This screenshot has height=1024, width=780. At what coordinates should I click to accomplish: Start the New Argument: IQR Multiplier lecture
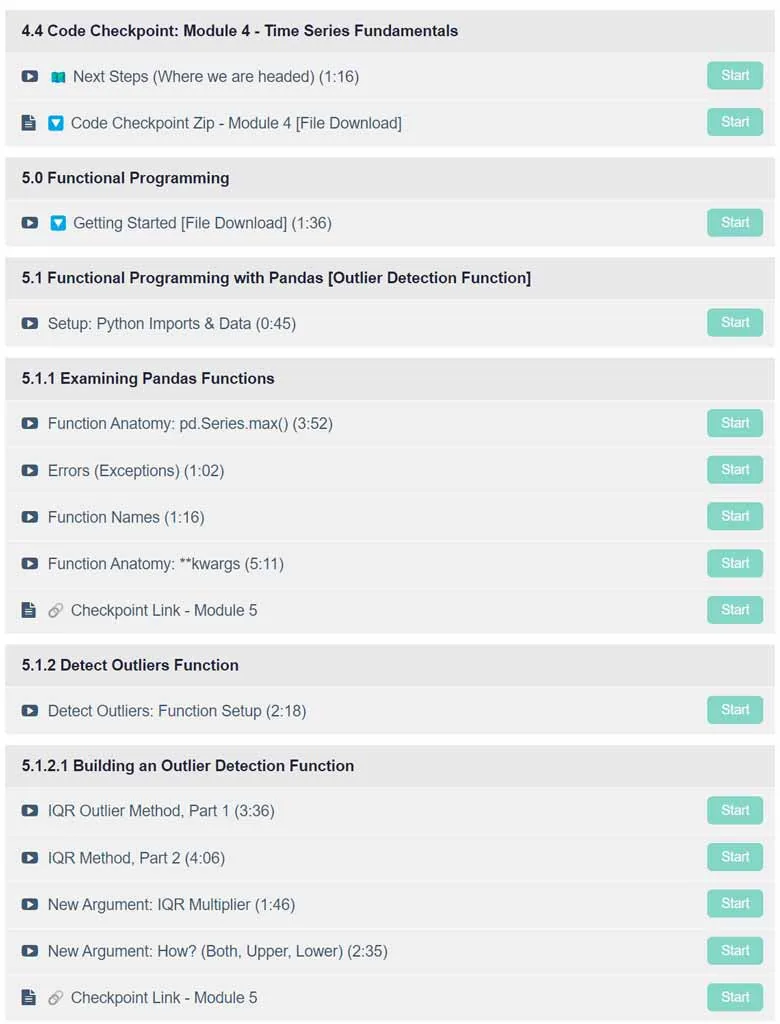[735, 903]
